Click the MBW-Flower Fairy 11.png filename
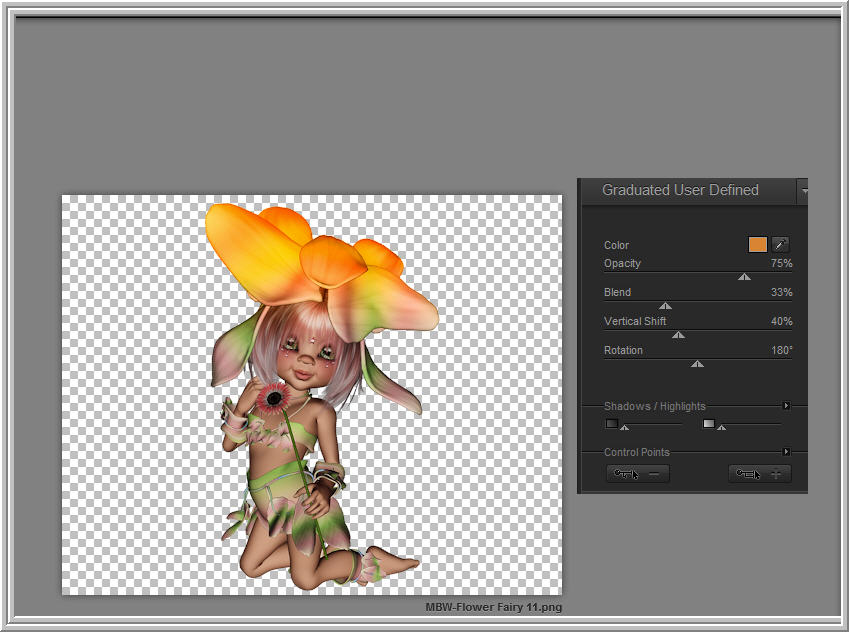The width and height of the screenshot is (849, 632). pyautogui.click(x=493, y=607)
